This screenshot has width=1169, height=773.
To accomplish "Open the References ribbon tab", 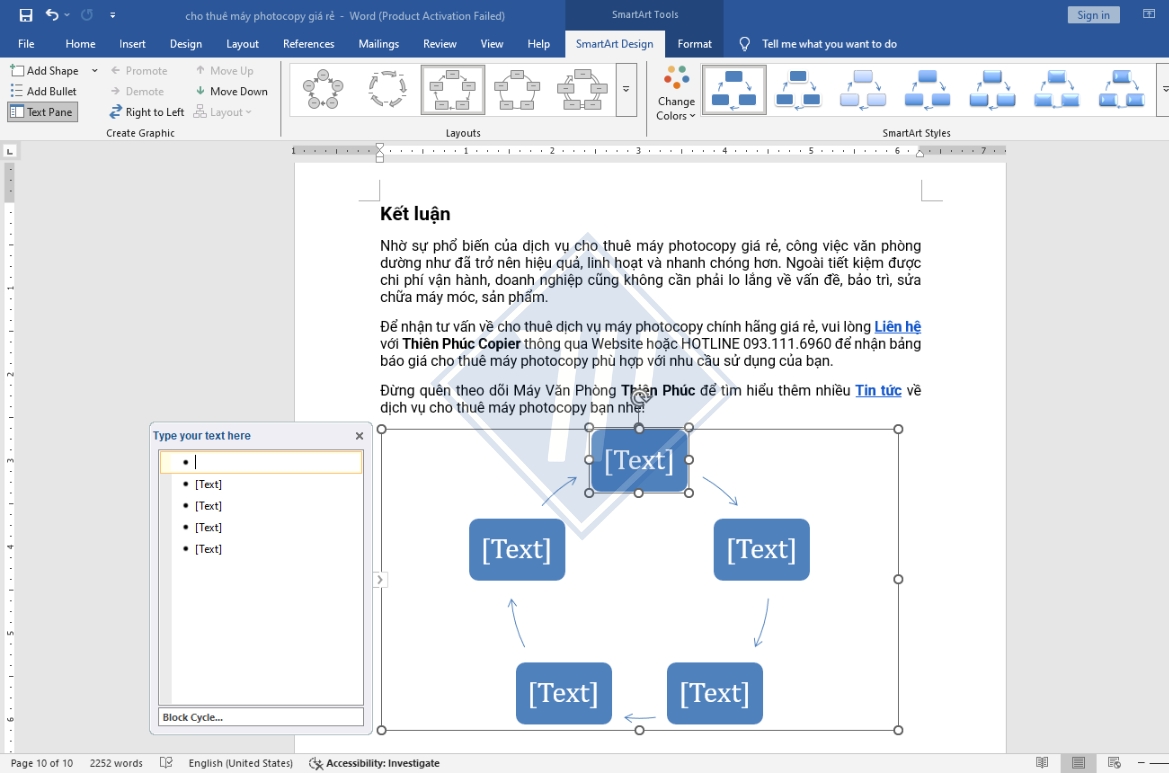I will point(308,44).
